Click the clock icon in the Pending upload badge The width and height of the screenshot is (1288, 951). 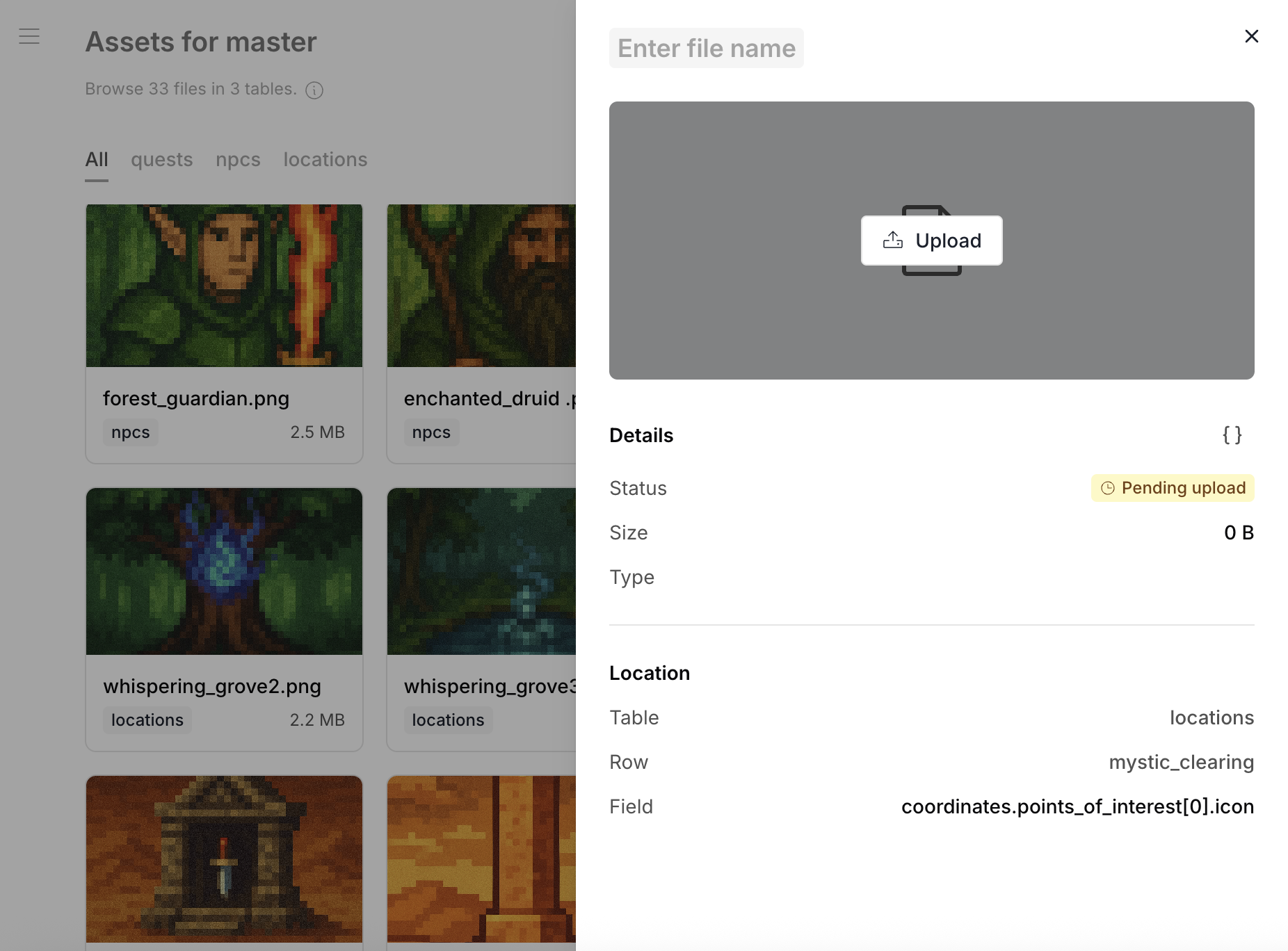[x=1109, y=488]
